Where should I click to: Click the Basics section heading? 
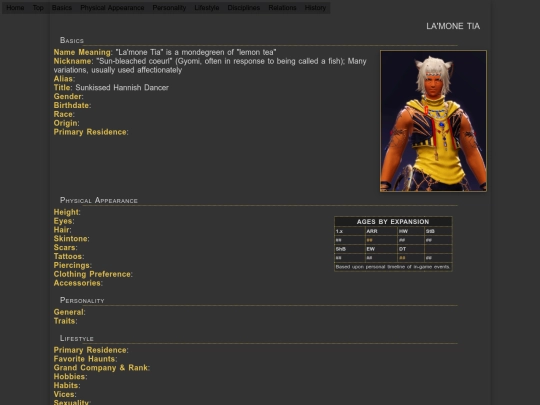pos(72,40)
